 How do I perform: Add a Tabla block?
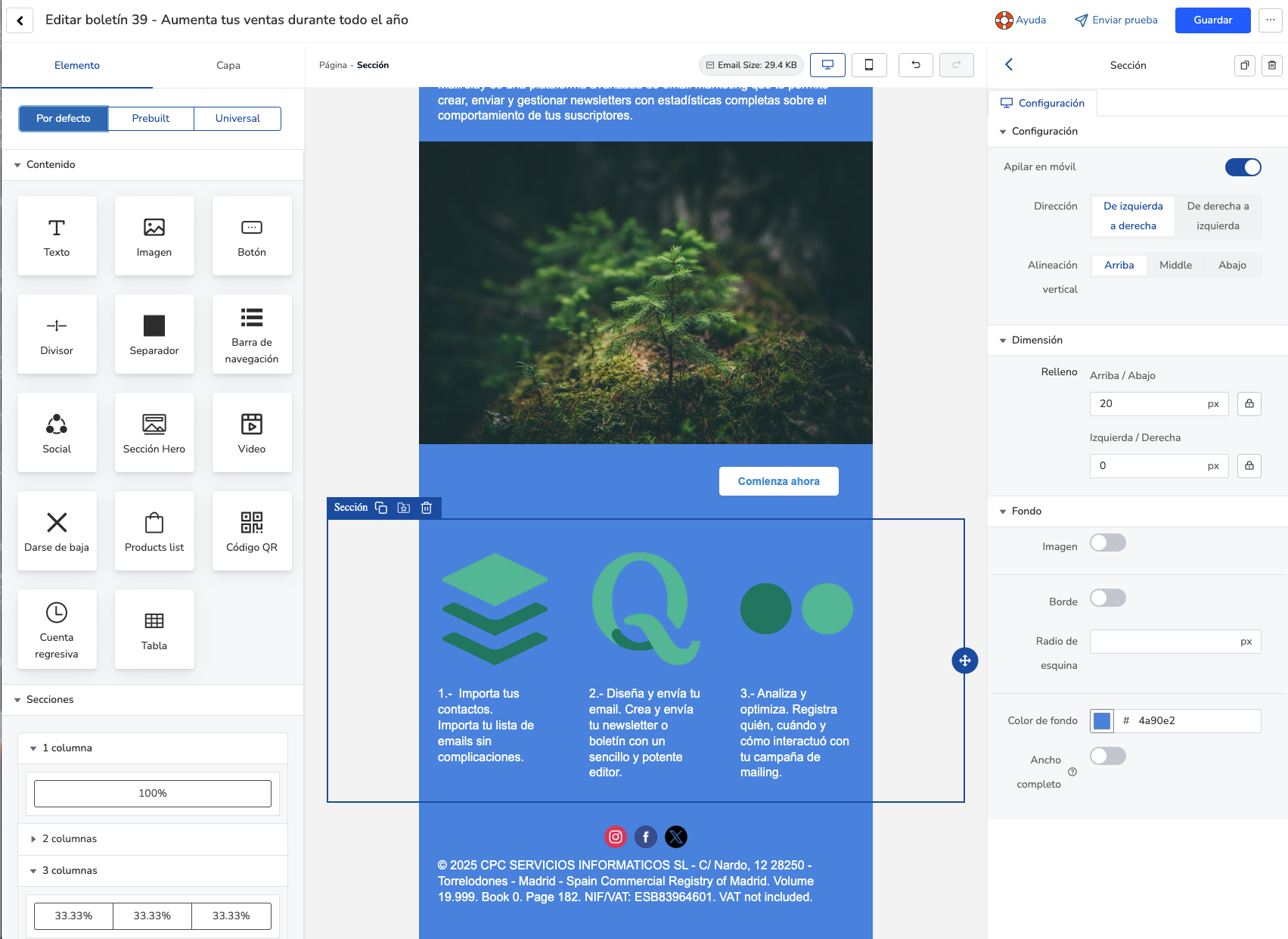point(154,629)
